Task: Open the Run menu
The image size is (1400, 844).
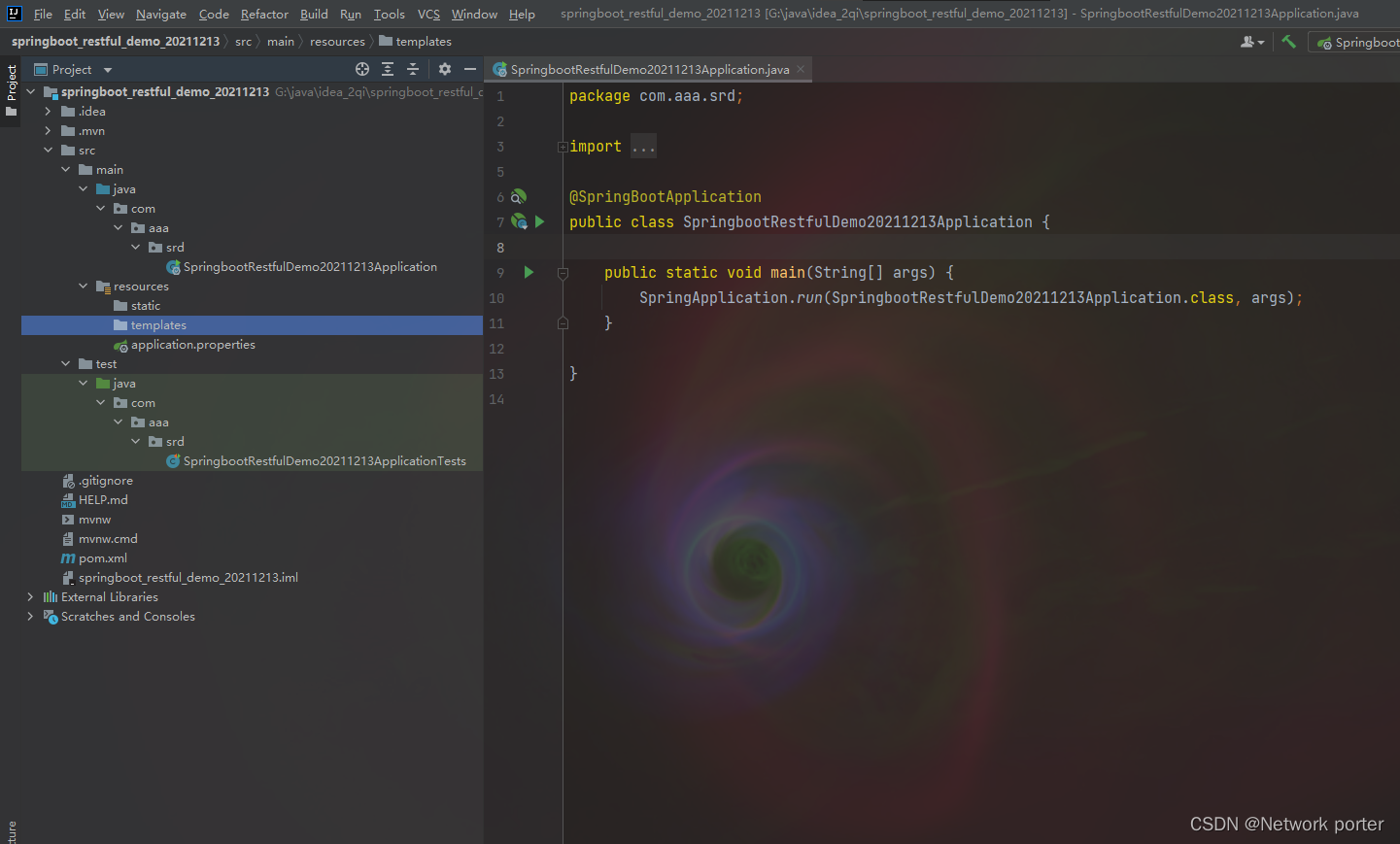Action: (x=351, y=14)
